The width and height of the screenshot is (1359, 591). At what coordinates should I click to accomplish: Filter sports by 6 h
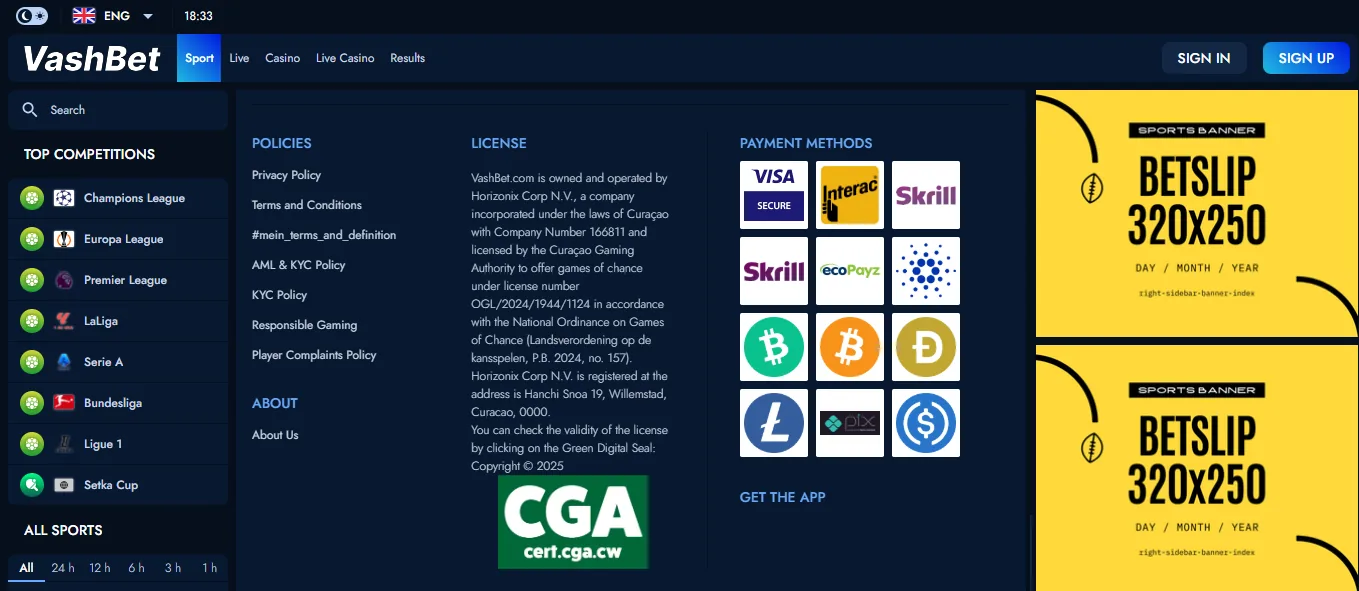click(136, 568)
